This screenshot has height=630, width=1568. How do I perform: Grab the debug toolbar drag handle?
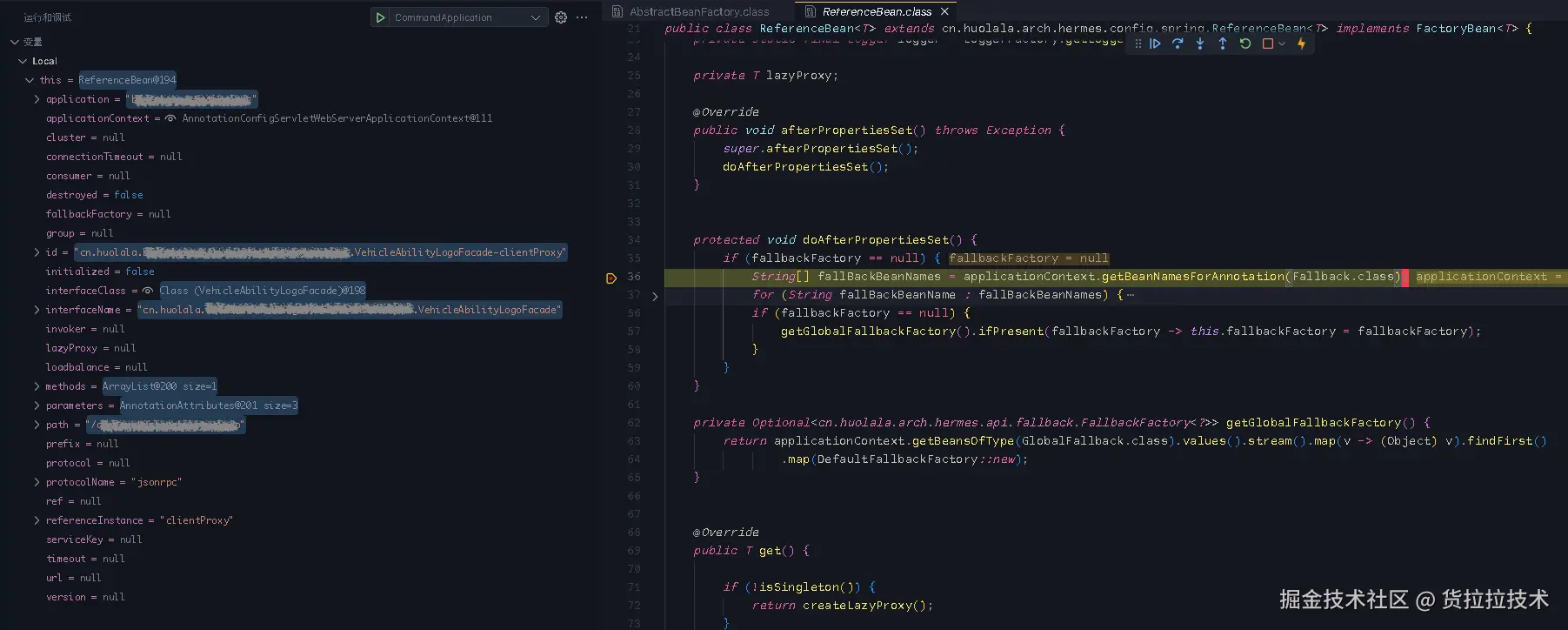[x=1138, y=44]
